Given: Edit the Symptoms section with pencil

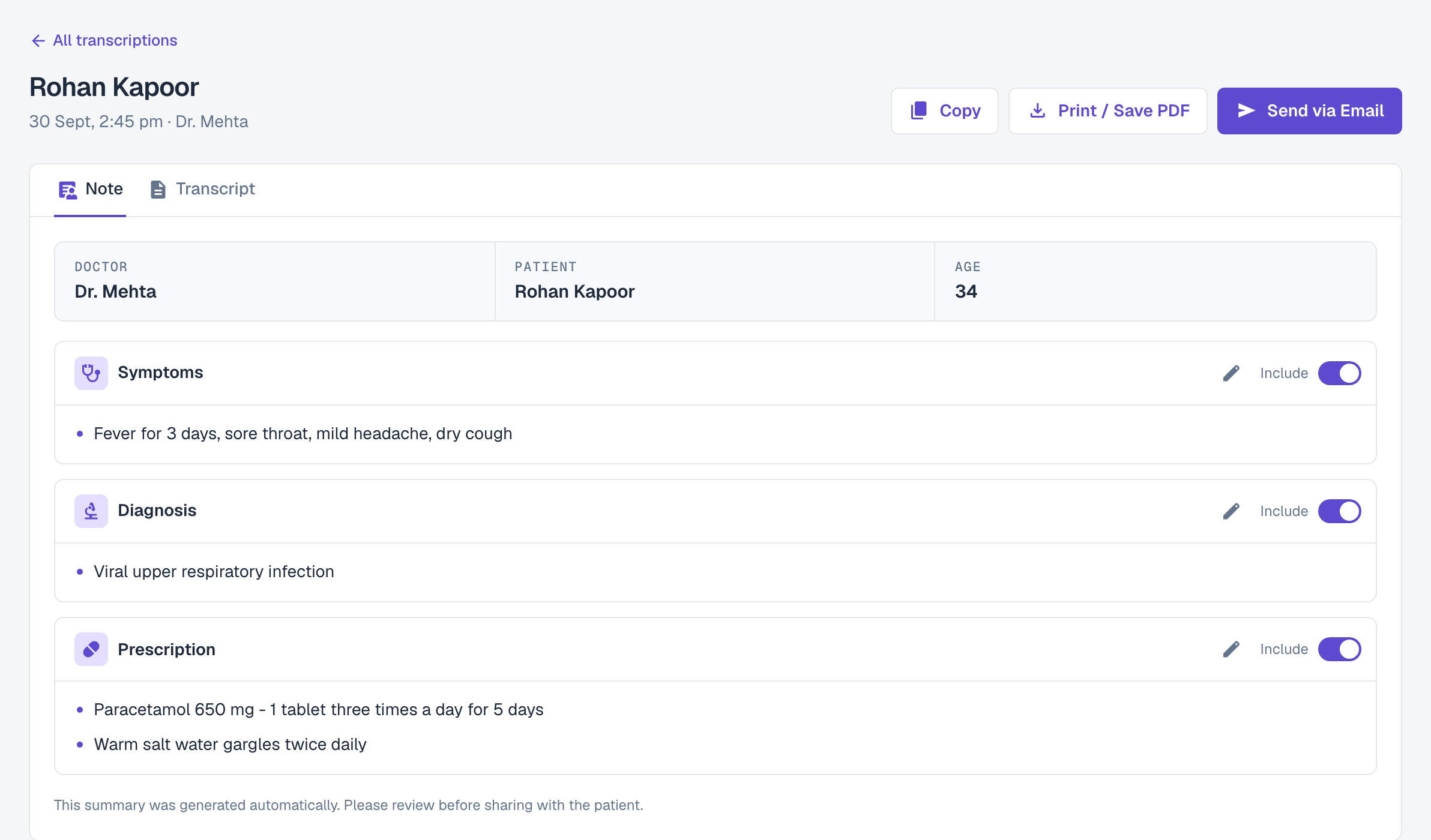Looking at the screenshot, I should (1231, 373).
